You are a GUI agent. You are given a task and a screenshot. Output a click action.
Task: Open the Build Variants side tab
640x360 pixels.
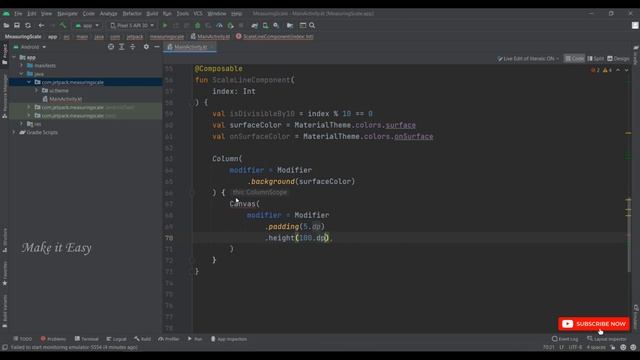pos(4,311)
